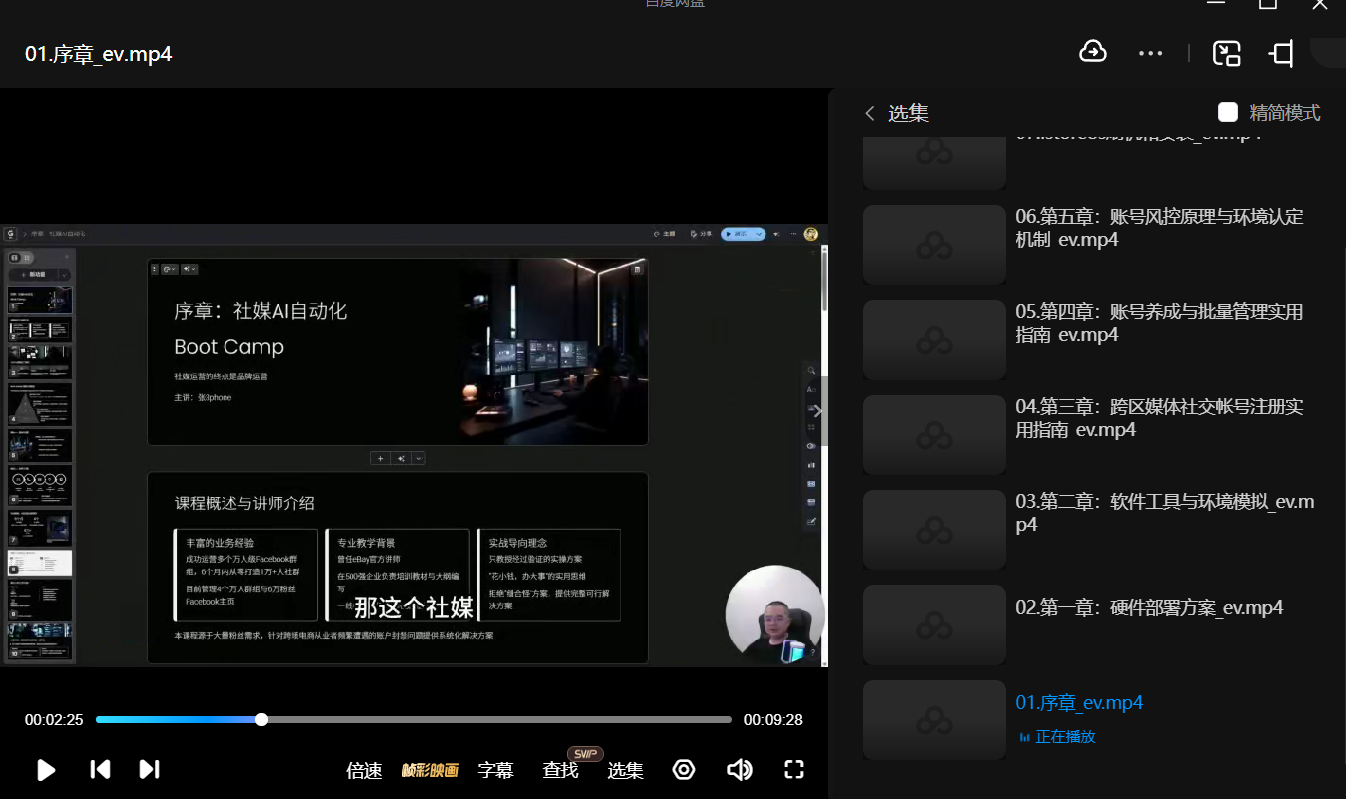
Task: Play 02.第一章：硬件部署方案_ev.mp4
Action: point(1148,607)
